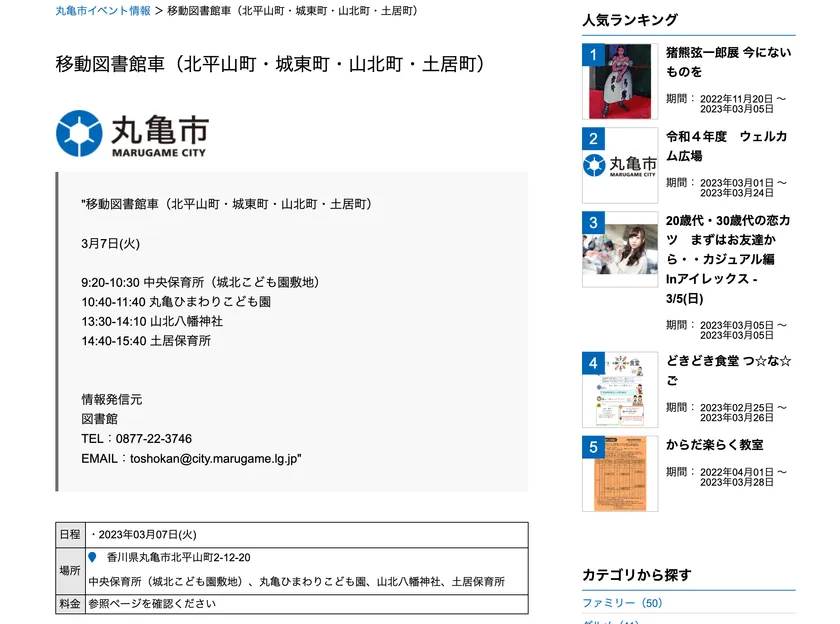This screenshot has height=624, width=840.
Task: Click the phone number 0877-22-3746
Action: tap(154, 439)
